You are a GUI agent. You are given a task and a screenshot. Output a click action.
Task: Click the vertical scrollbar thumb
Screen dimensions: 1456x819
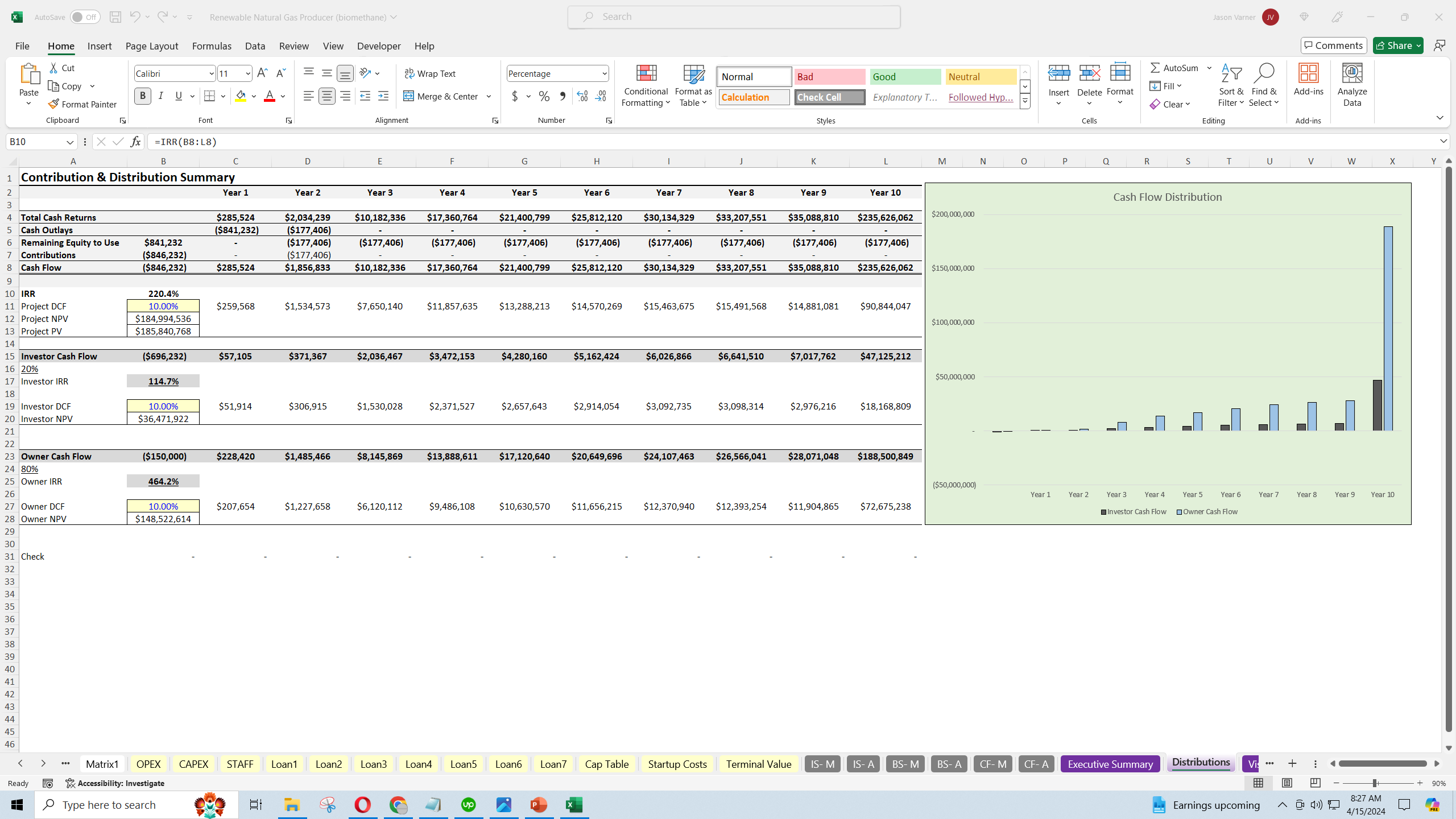pos(1449,449)
